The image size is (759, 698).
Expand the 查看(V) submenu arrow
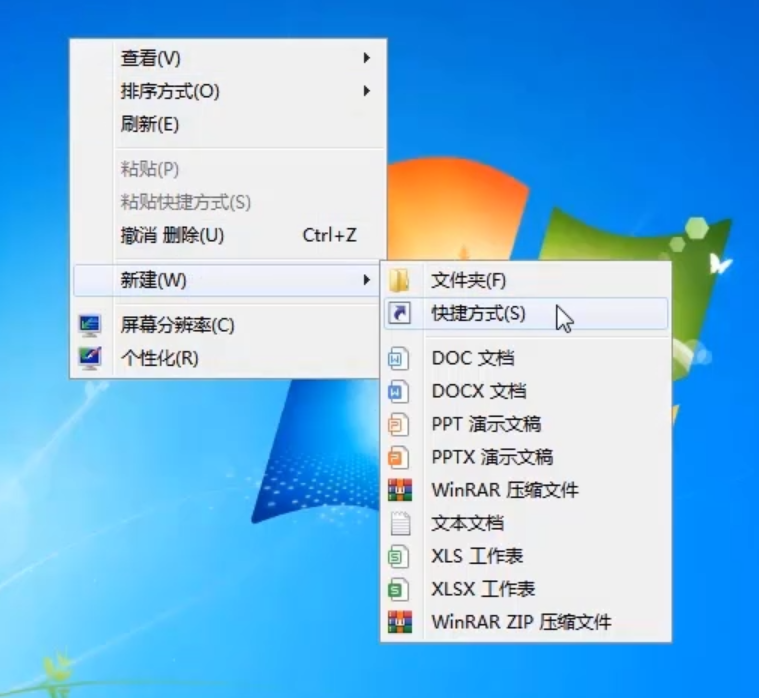367,59
